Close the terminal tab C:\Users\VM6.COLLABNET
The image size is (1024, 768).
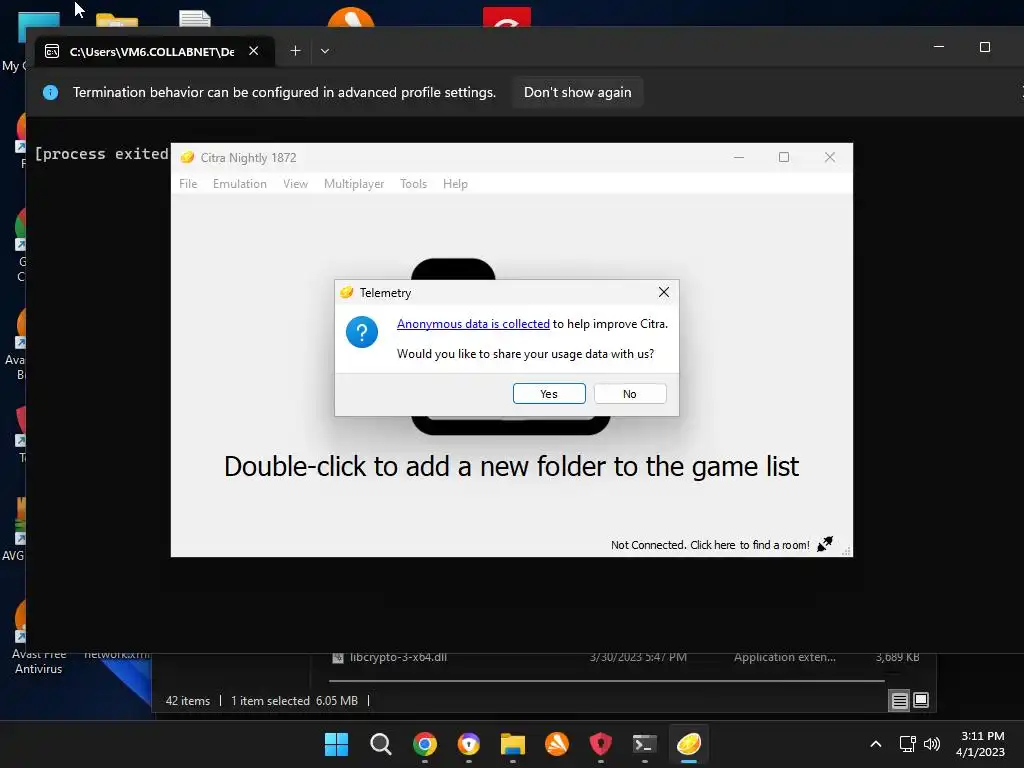coord(253,51)
